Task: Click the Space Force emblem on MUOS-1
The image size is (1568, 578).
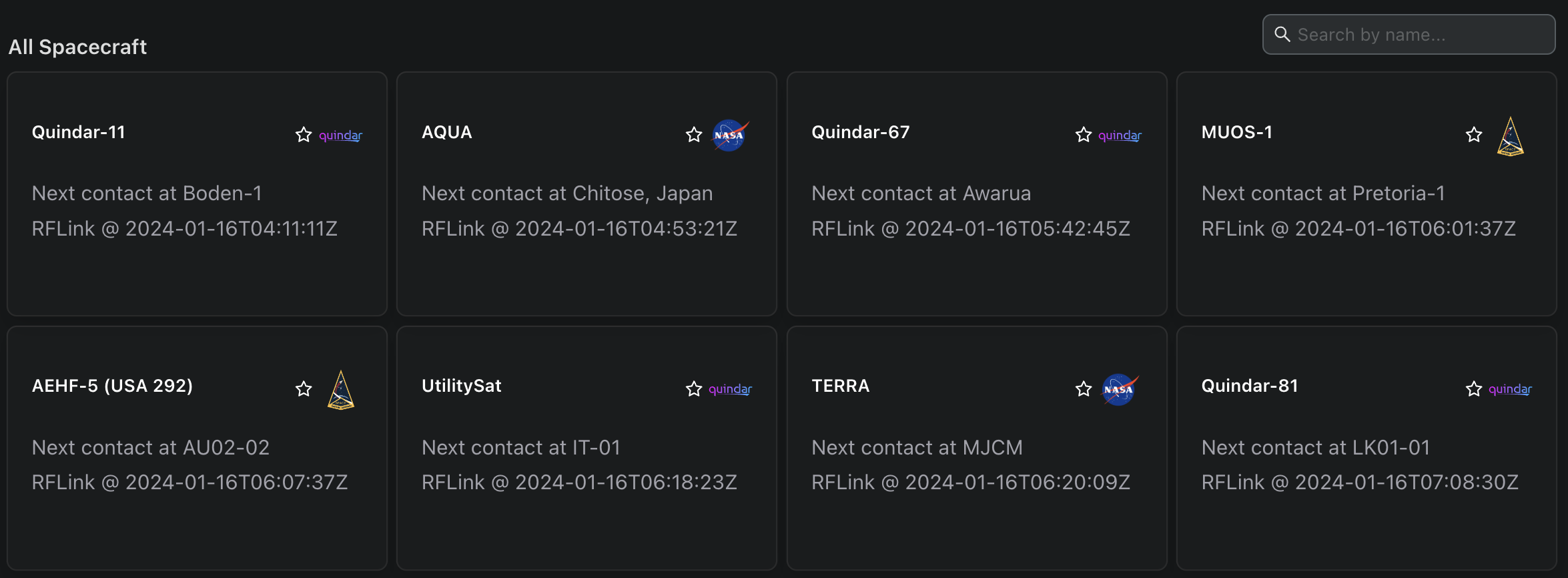Action: [x=1511, y=137]
